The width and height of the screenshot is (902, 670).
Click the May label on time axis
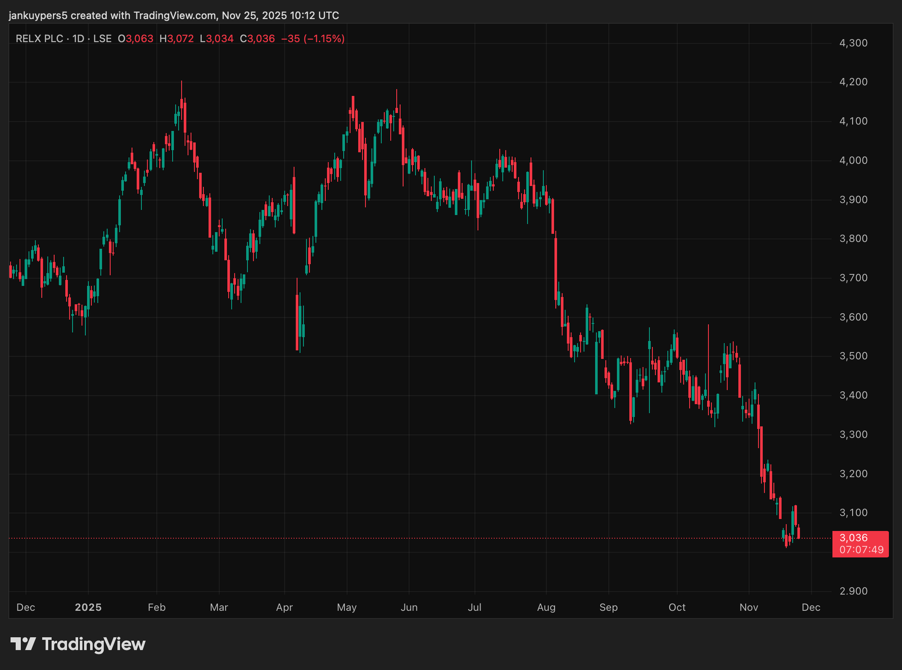pyautogui.click(x=347, y=607)
